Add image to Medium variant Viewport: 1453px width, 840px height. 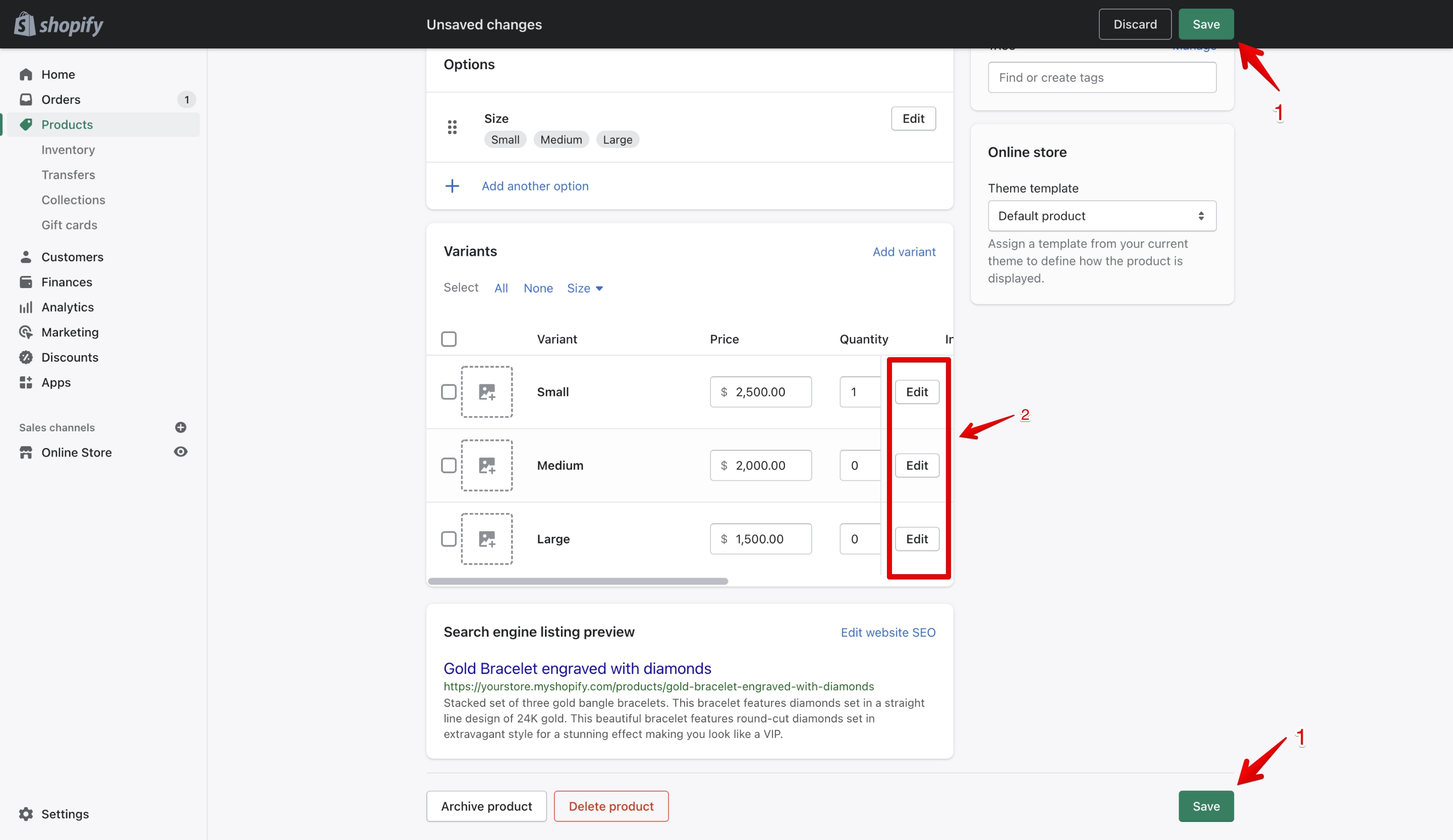[487, 465]
